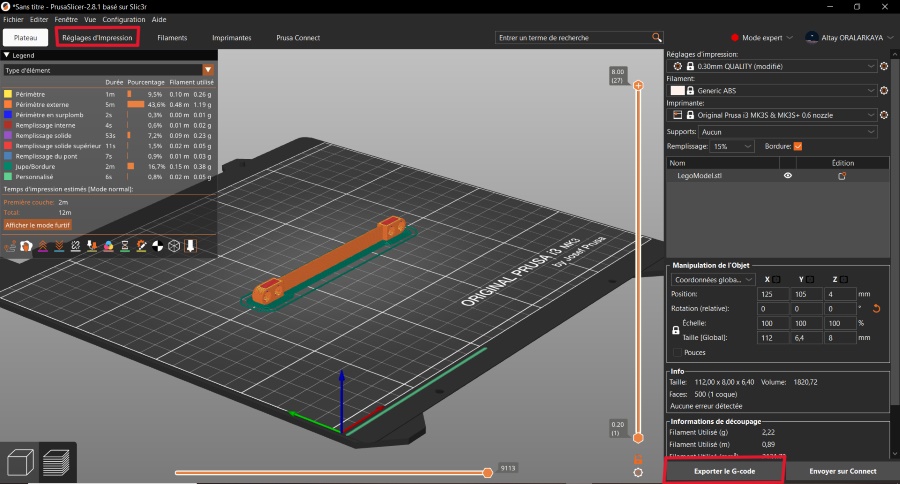Open the Configuration menu

[124, 19]
